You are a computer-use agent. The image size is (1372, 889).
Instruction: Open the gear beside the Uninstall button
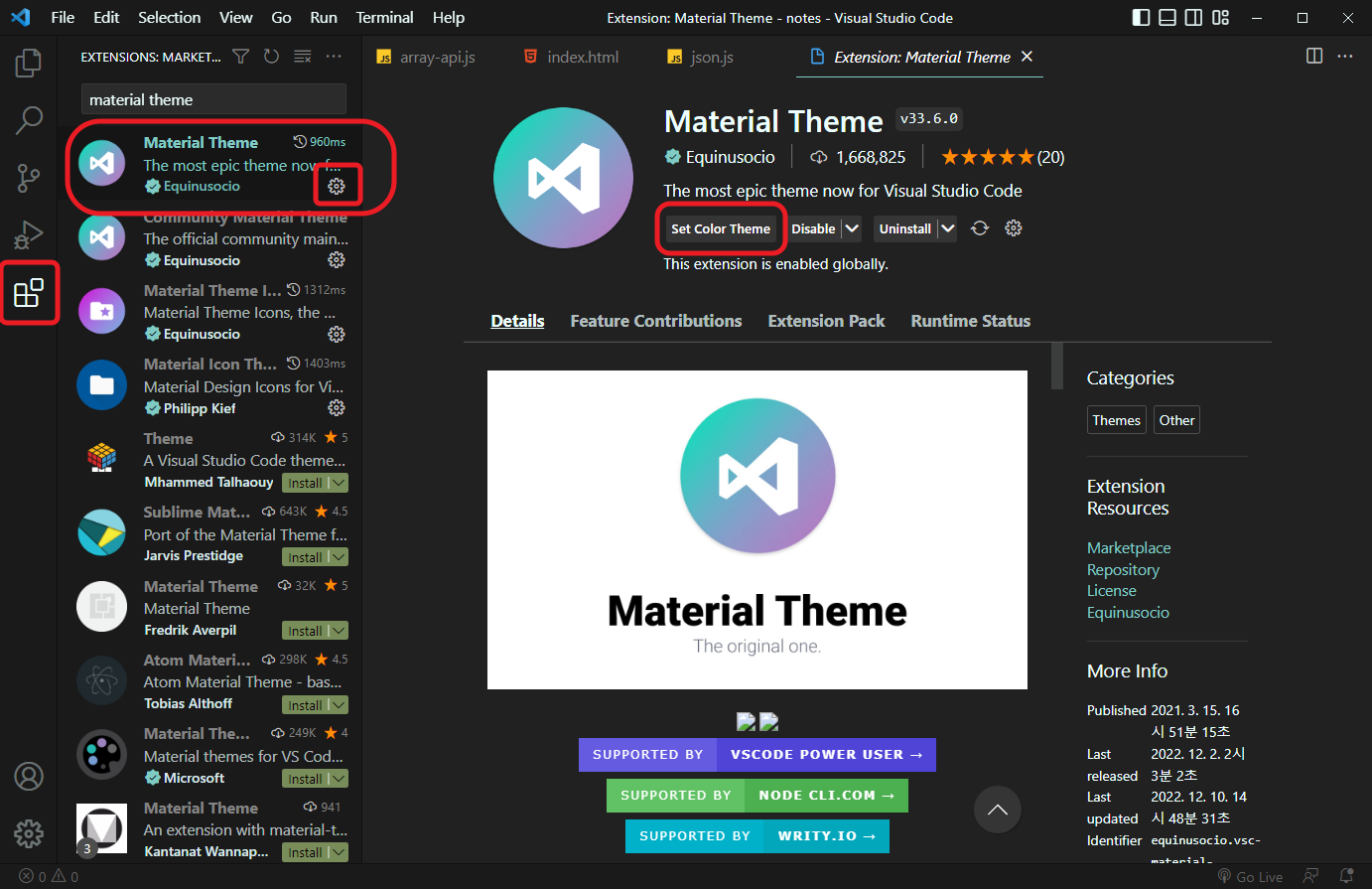click(1014, 228)
